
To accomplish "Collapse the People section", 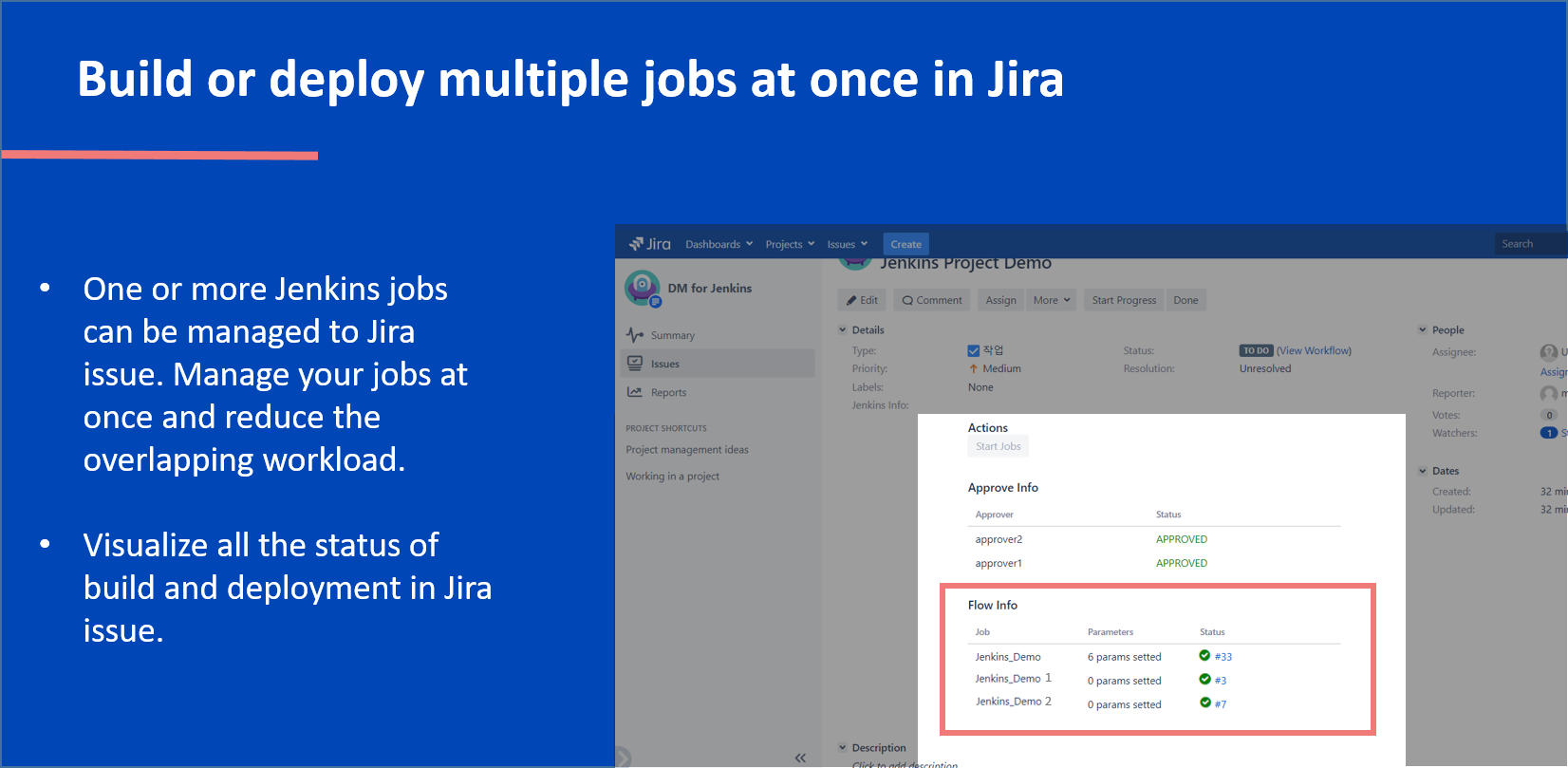I will click(1422, 330).
